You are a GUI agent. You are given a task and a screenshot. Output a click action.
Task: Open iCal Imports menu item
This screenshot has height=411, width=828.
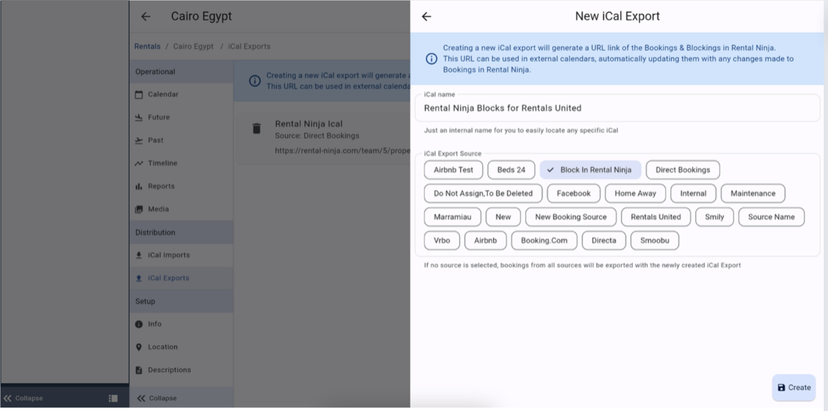pyautogui.click(x=181, y=255)
